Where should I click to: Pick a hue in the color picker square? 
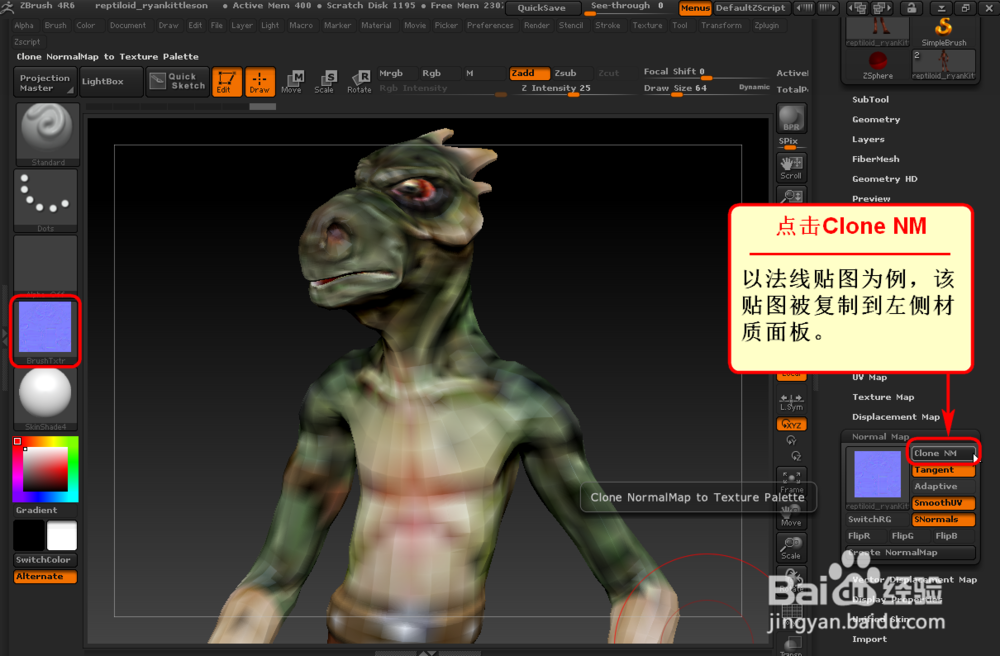pyautogui.click(x=45, y=469)
